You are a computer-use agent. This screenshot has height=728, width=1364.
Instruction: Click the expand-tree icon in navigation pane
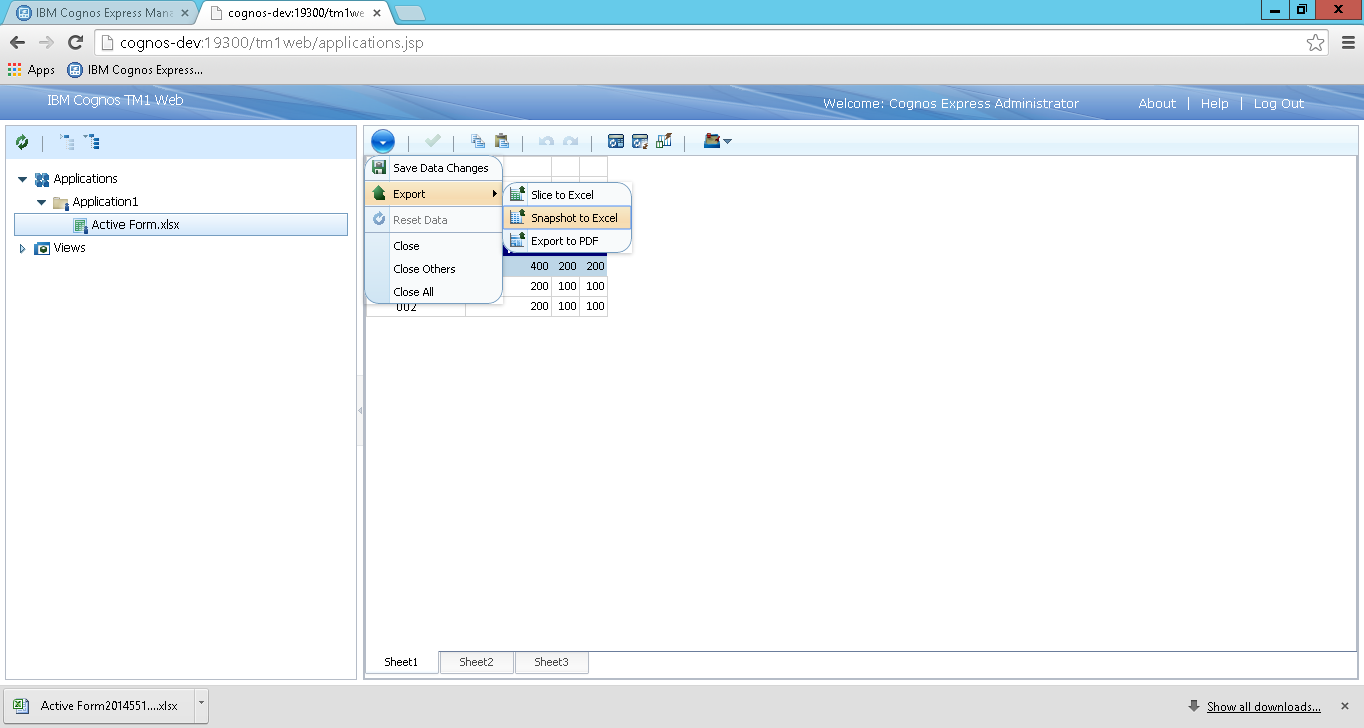(92, 142)
